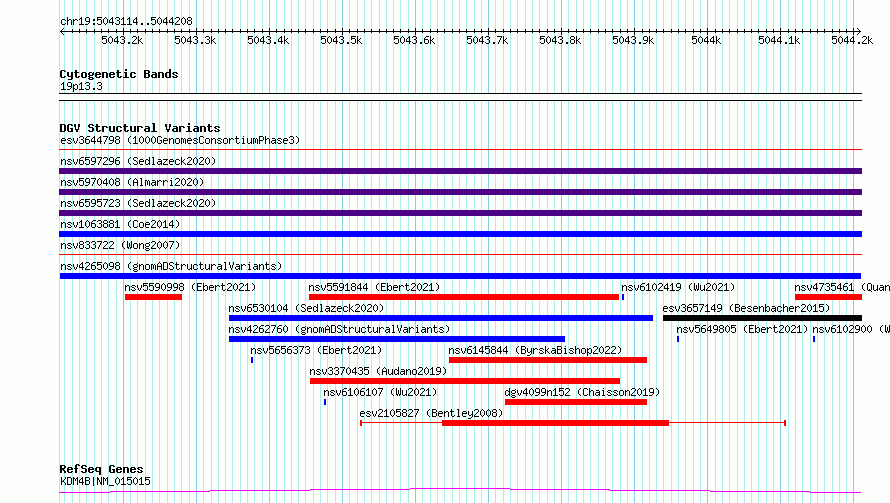Click the purple bar under nsv6597296
Viewport: 890px width, 503px height.
coord(460,171)
